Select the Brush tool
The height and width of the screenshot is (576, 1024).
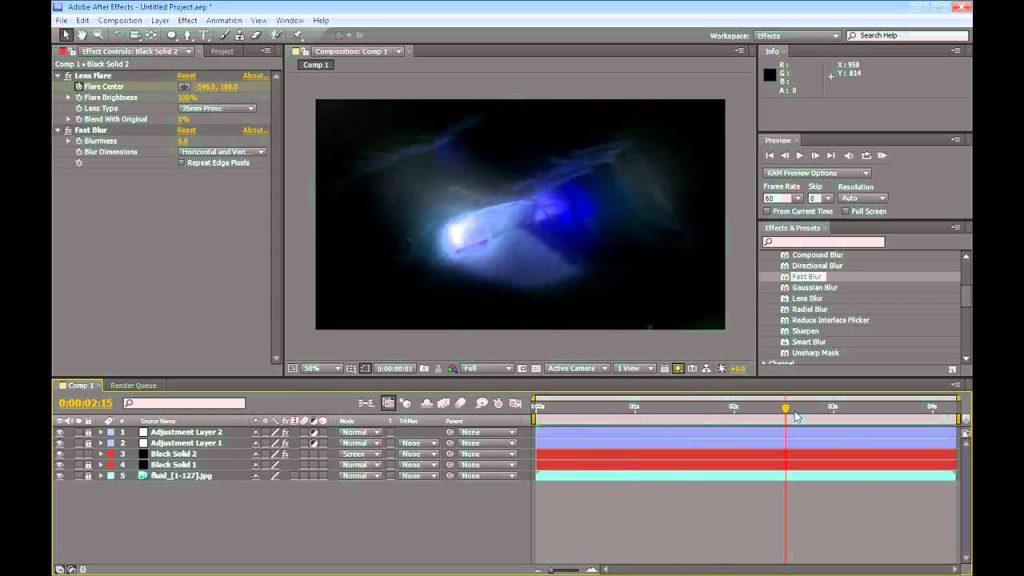pyautogui.click(x=224, y=35)
